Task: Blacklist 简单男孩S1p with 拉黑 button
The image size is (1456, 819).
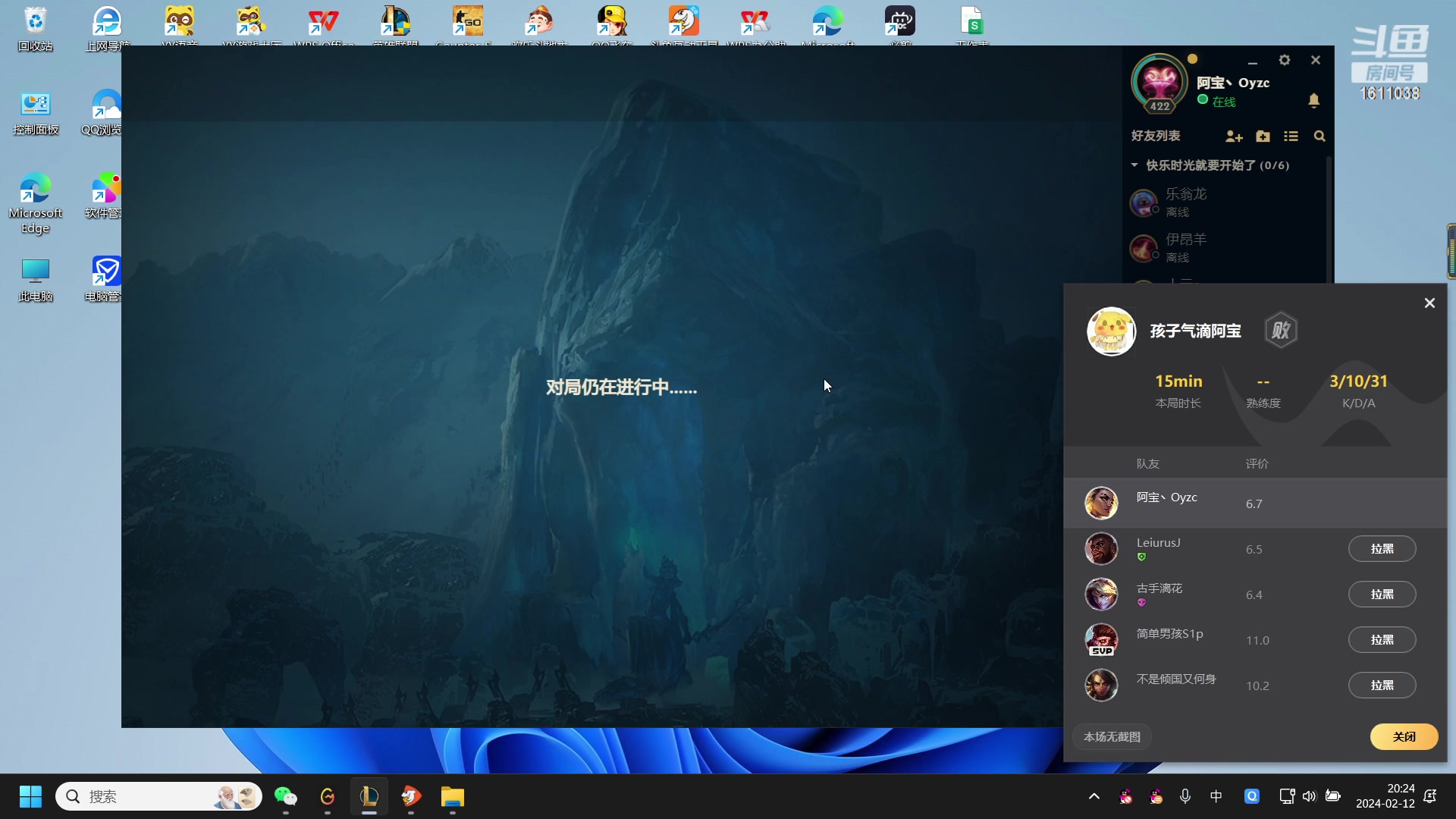Action: [1382, 640]
